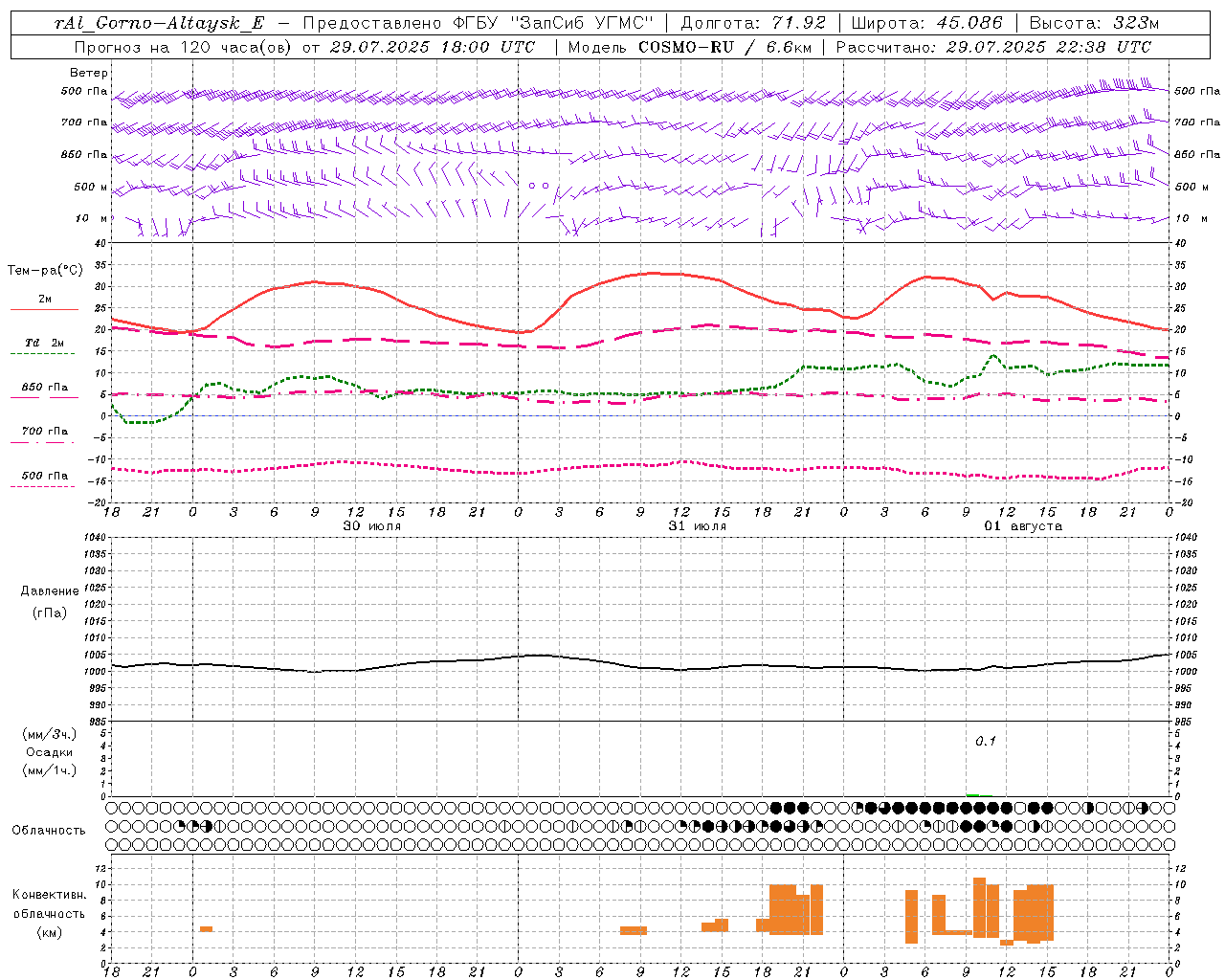Click the Ветер panel label
Image resolution: width=1225 pixels, height=980 pixels.
(x=89, y=73)
